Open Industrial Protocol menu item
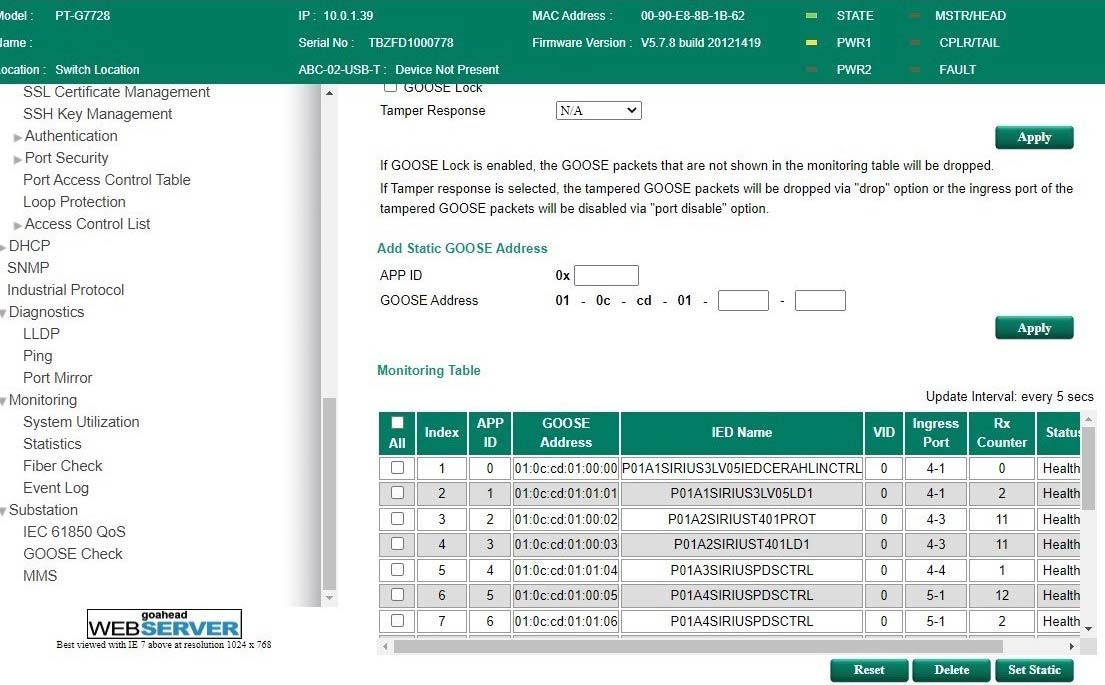The height and width of the screenshot is (685, 1105). pyautogui.click(x=66, y=290)
